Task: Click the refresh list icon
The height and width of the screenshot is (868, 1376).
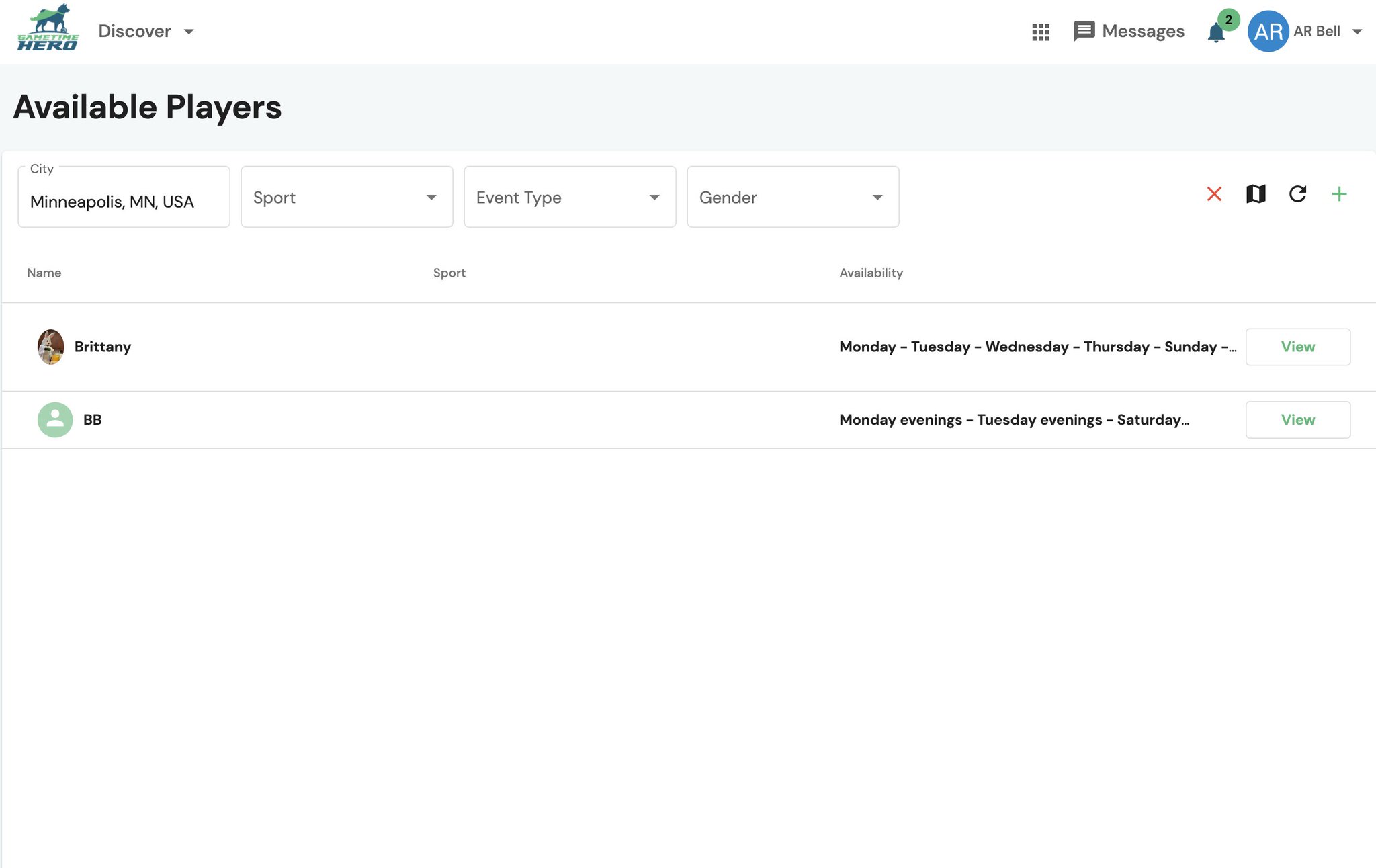Action: [1297, 194]
